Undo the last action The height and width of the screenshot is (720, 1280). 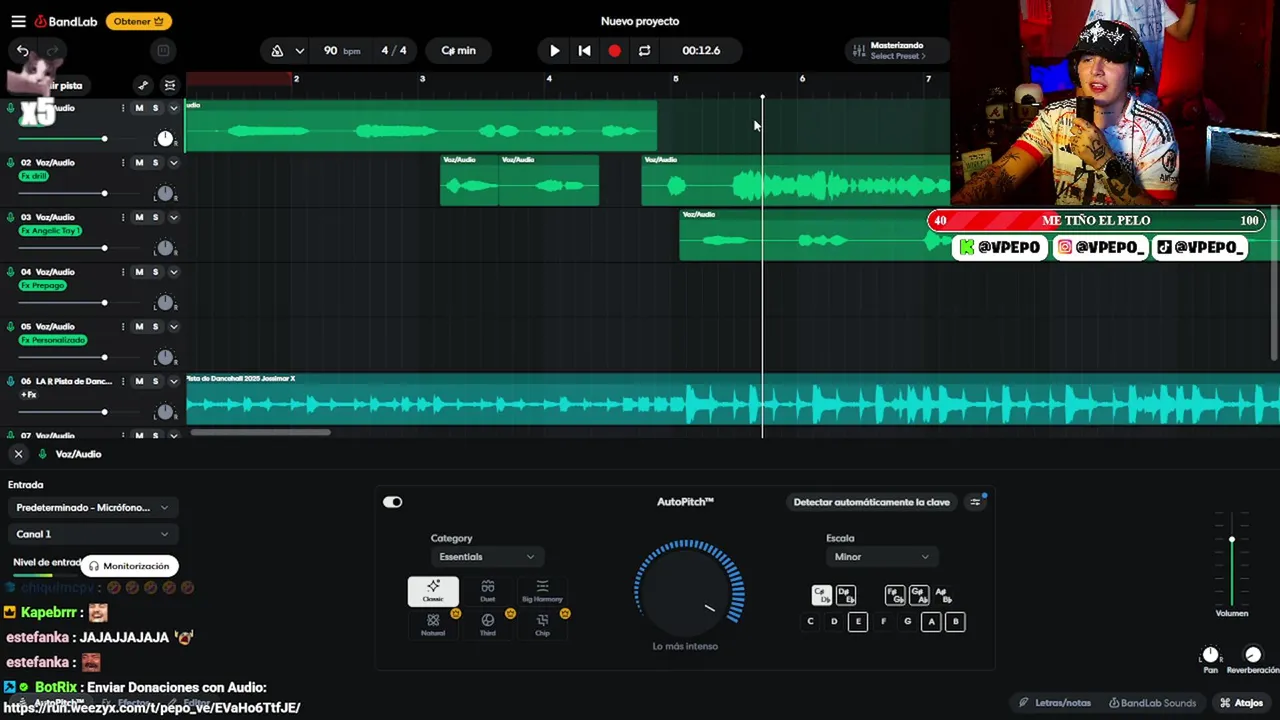(22, 50)
